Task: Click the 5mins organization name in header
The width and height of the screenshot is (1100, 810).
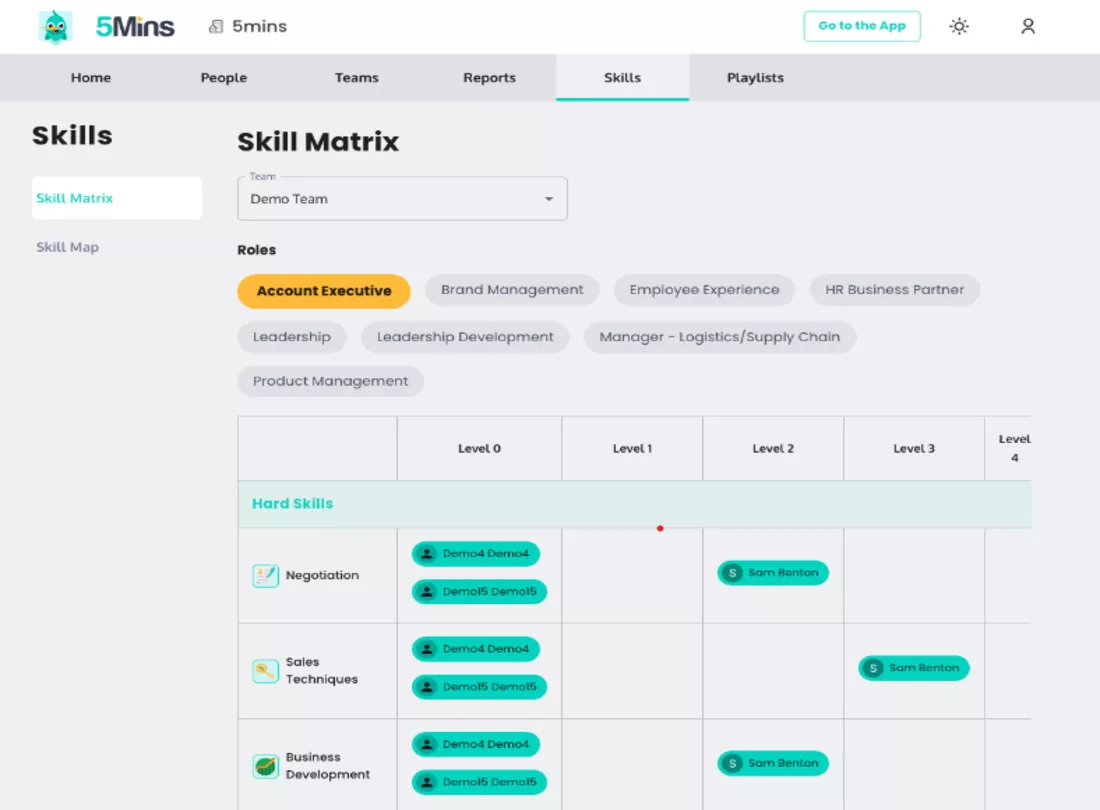Action: coord(260,27)
